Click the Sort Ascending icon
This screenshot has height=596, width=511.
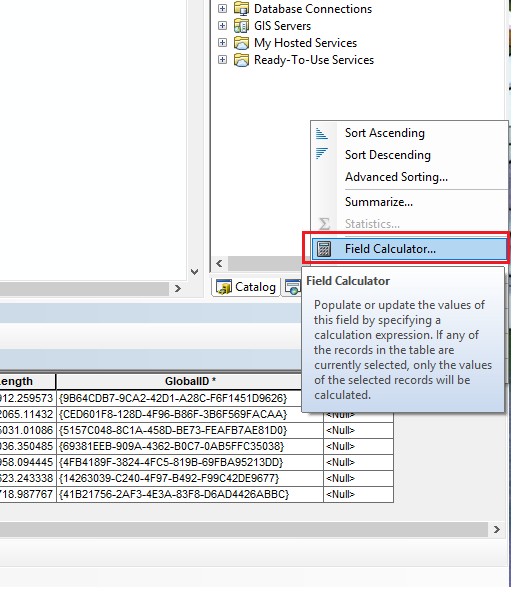point(322,133)
